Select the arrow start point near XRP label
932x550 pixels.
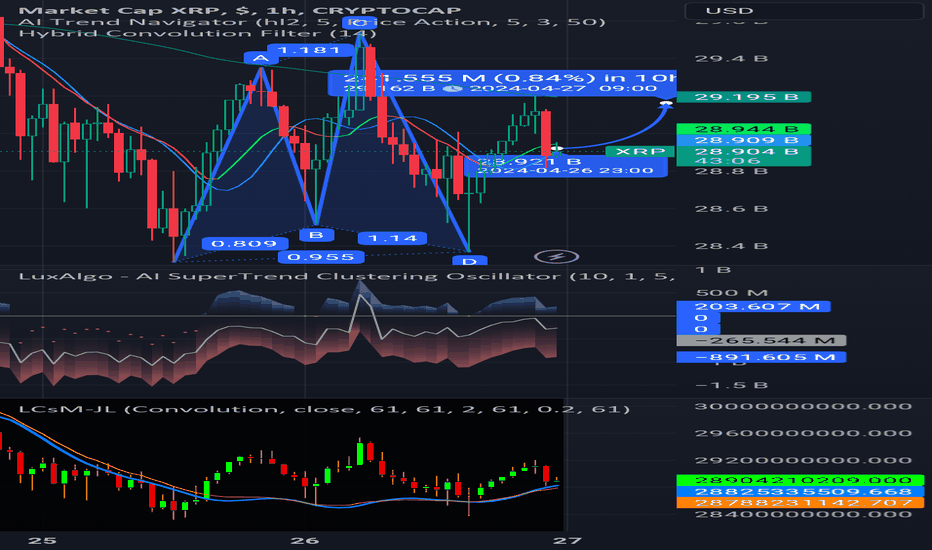click(556, 148)
